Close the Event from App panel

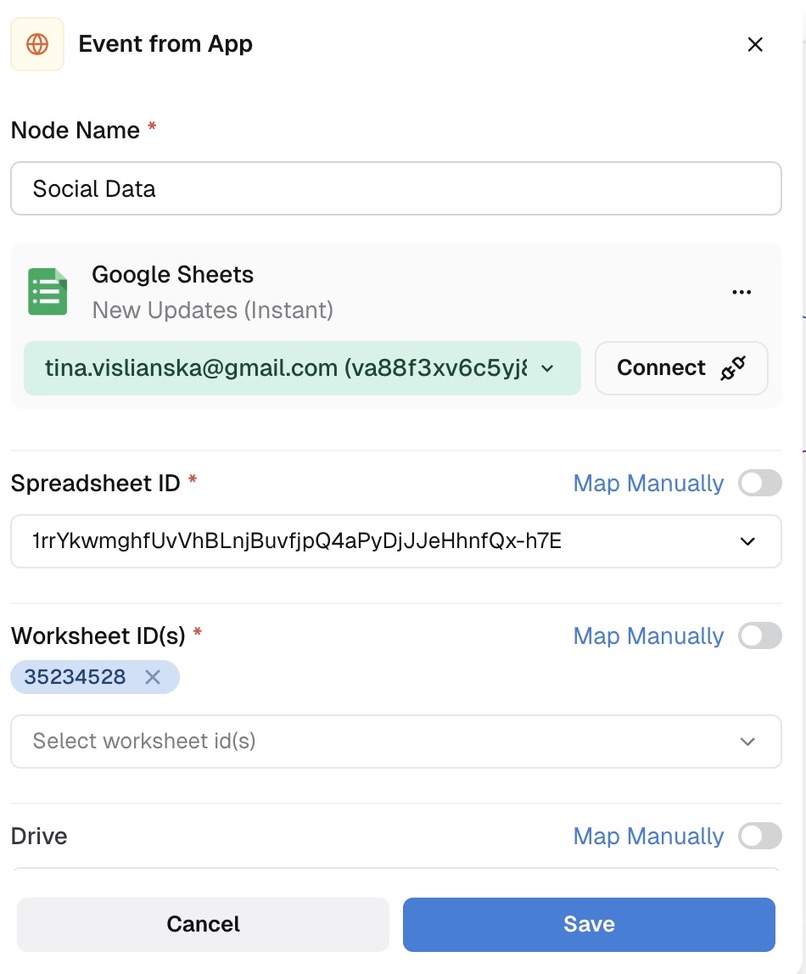755,44
